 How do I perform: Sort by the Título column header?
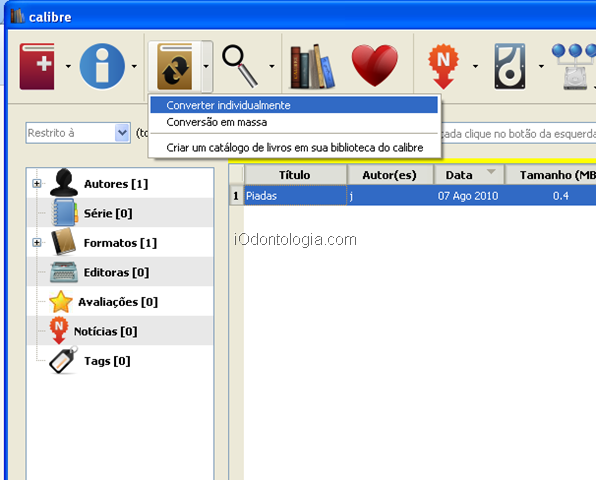[x=295, y=175]
